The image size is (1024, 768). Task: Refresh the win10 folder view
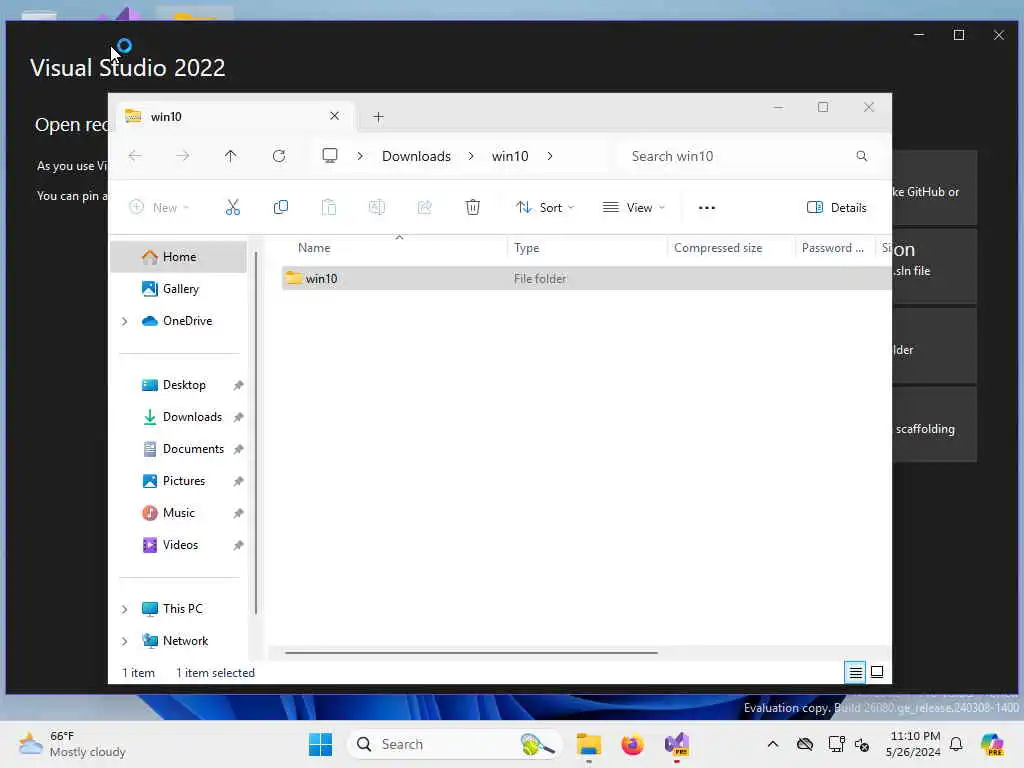click(279, 155)
